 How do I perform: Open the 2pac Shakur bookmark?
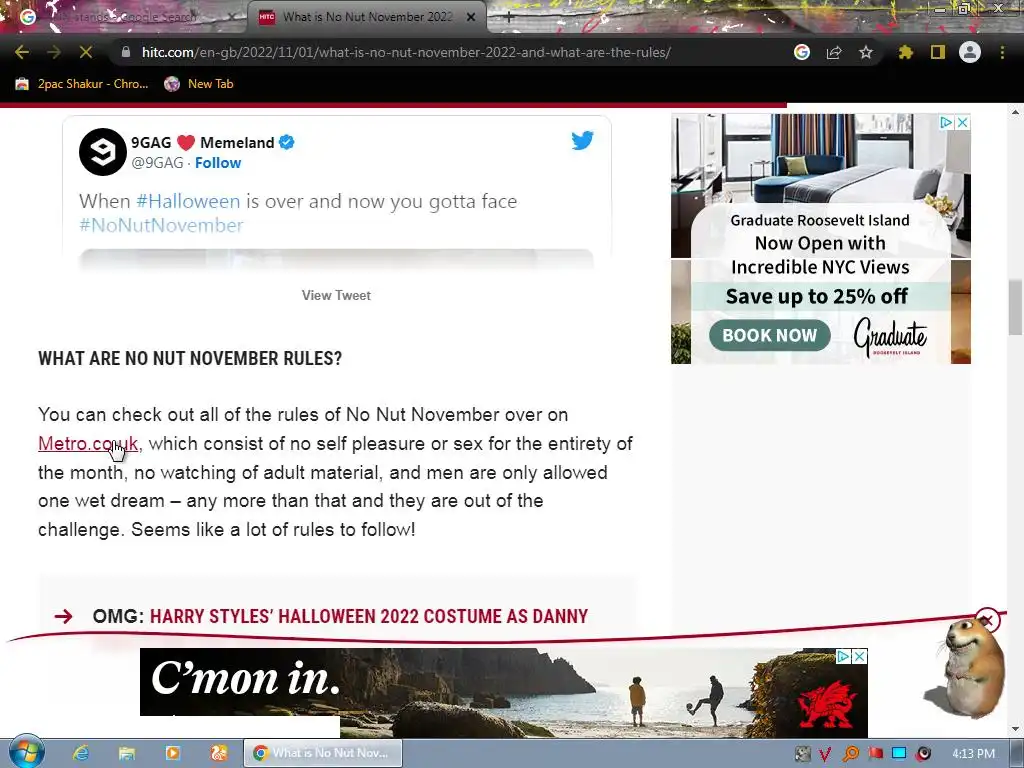82,84
